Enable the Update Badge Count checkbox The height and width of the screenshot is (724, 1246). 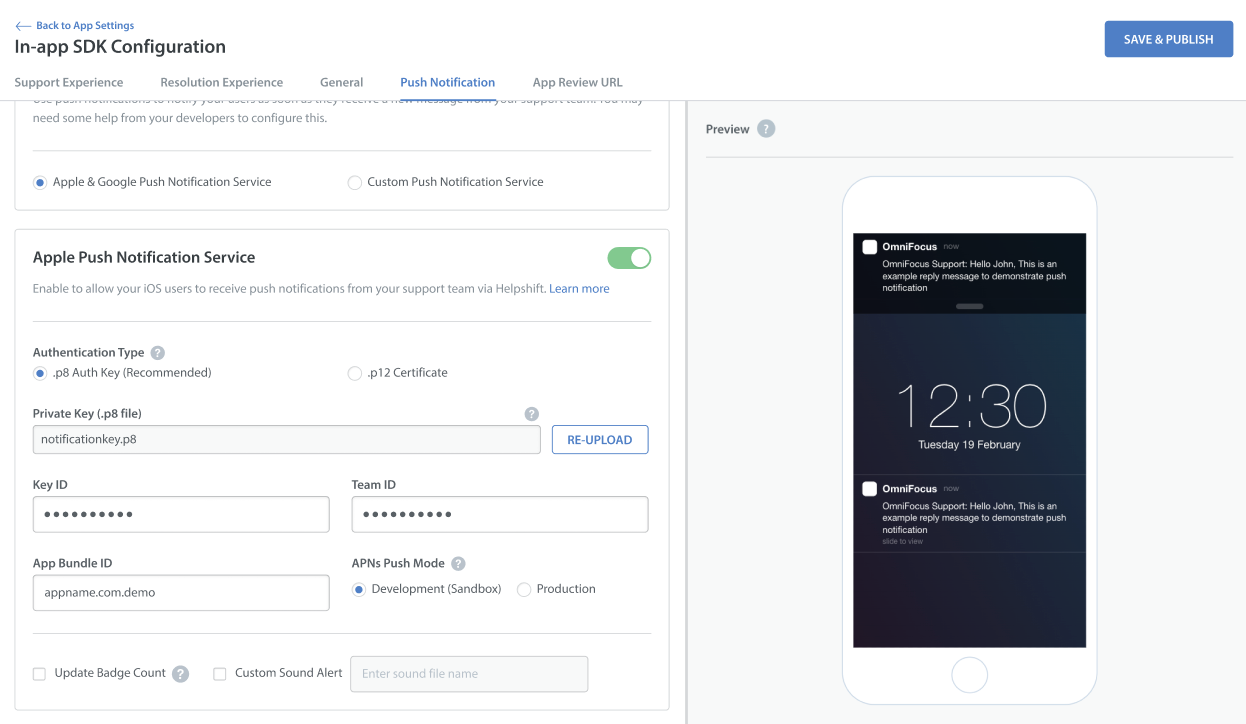(x=40, y=674)
